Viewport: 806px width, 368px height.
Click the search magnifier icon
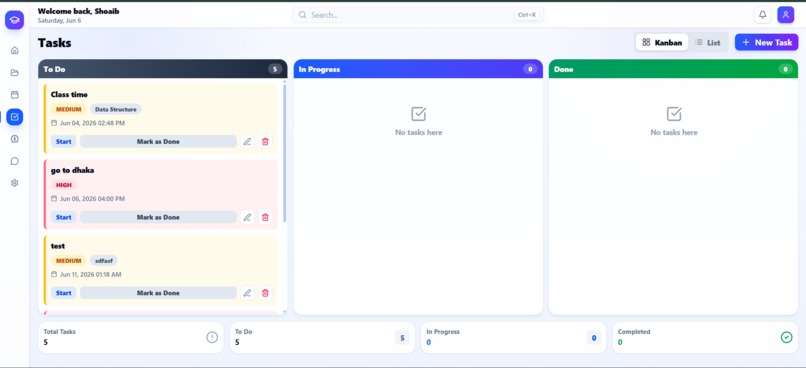302,15
